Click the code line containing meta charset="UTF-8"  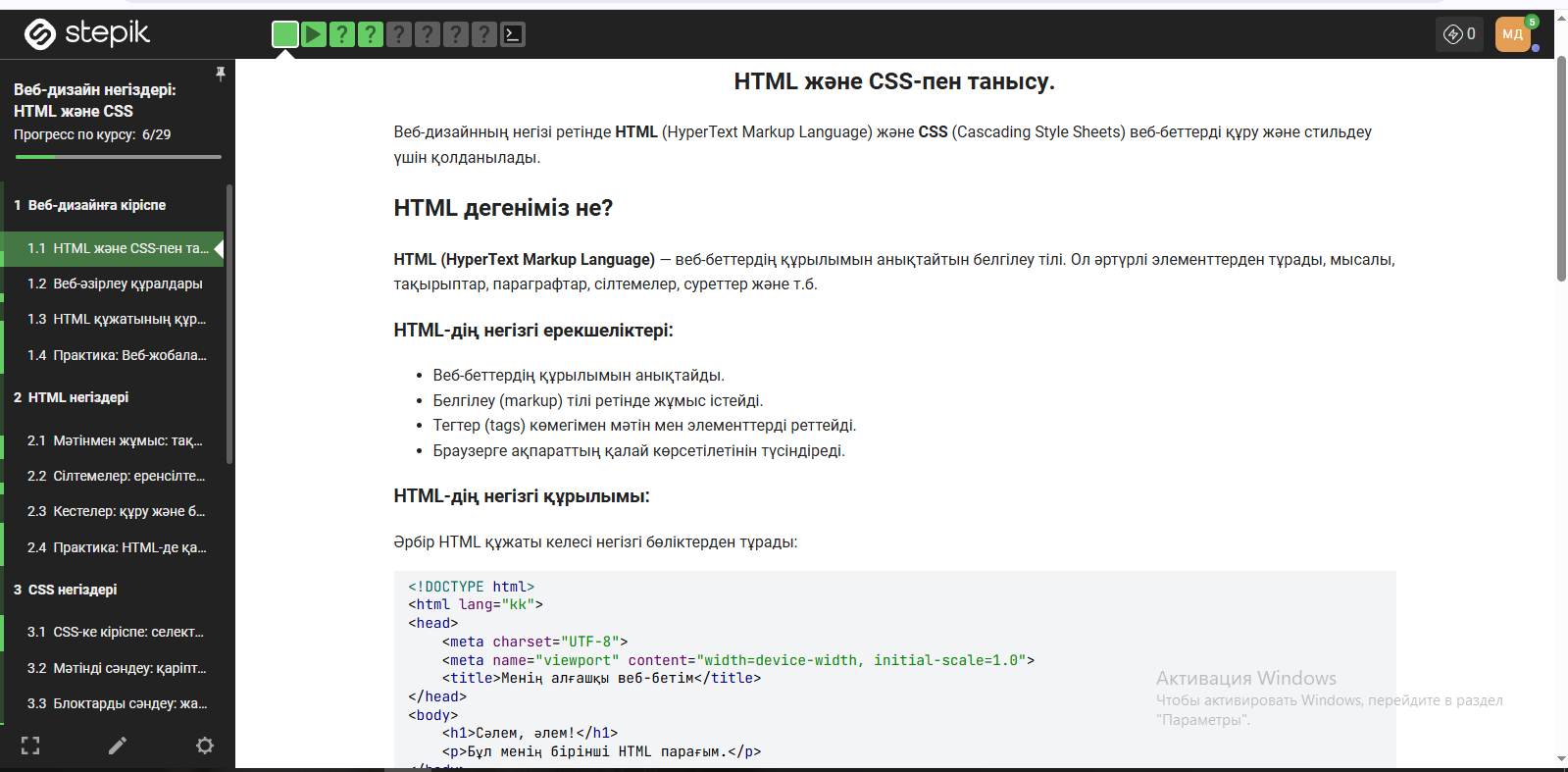(x=534, y=642)
